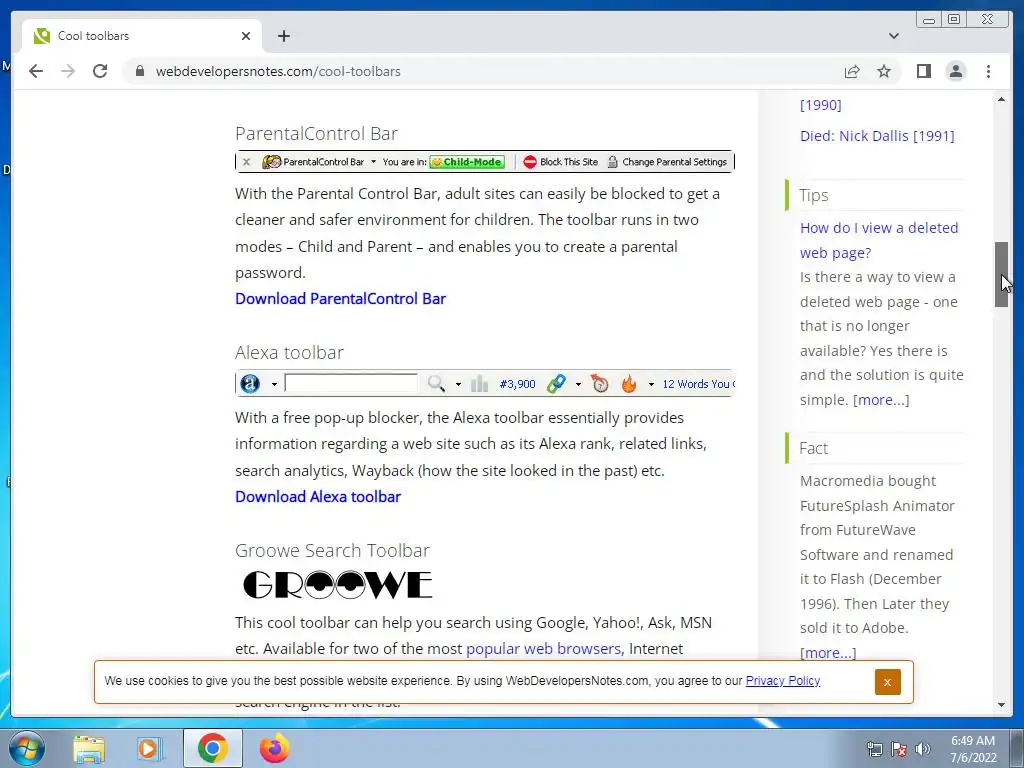Switch to Chrome in the taskbar
This screenshot has height=768, width=1024.
tap(212, 748)
